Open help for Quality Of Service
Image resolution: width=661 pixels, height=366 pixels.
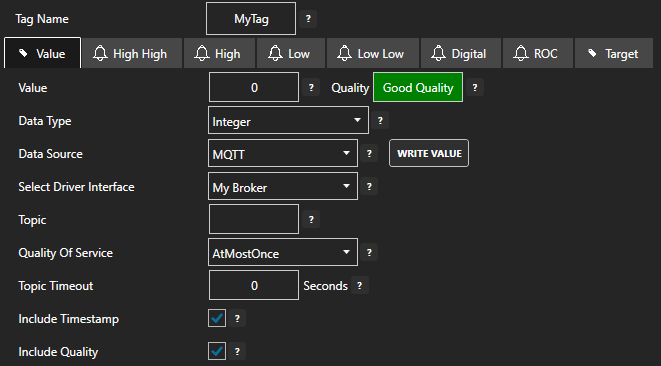pos(369,252)
